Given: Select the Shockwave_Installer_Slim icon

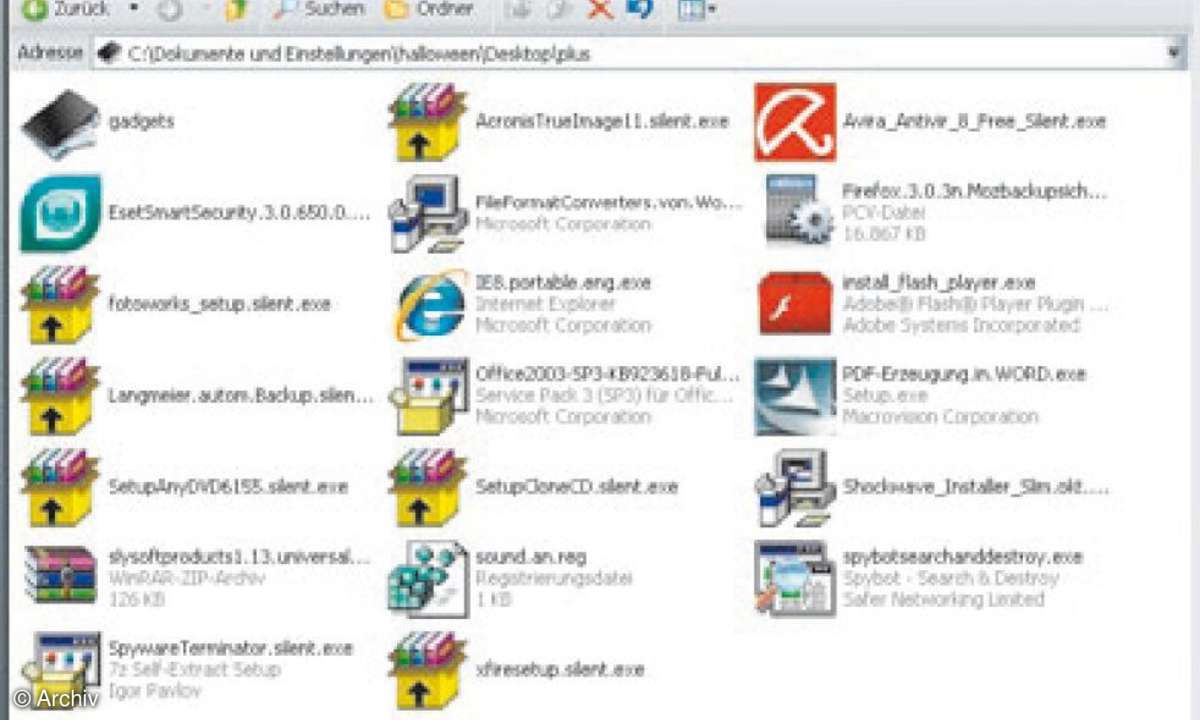Looking at the screenshot, I should pyautogui.click(x=795, y=487).
